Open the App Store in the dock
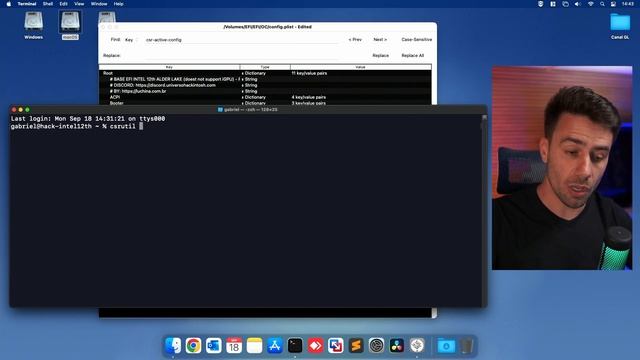Screen dimensions: 640x360 (275, 346)
